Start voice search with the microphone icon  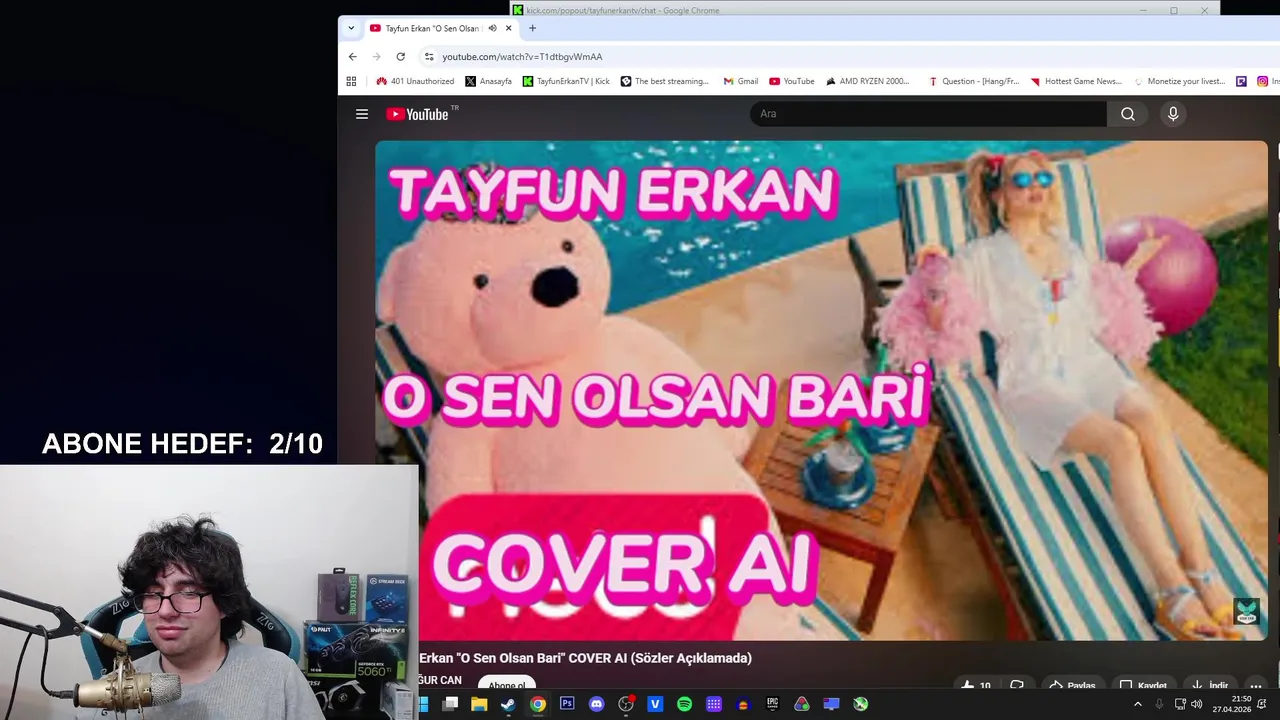1173,114
